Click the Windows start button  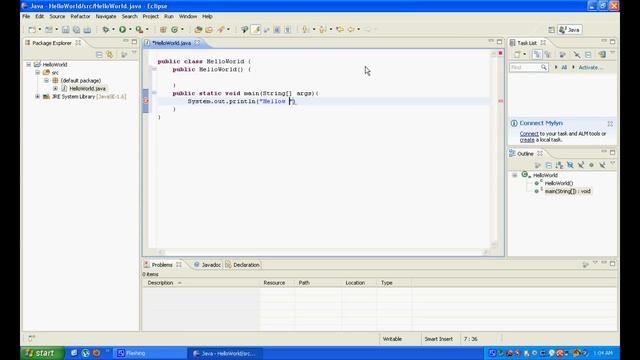tap(42, 353)
